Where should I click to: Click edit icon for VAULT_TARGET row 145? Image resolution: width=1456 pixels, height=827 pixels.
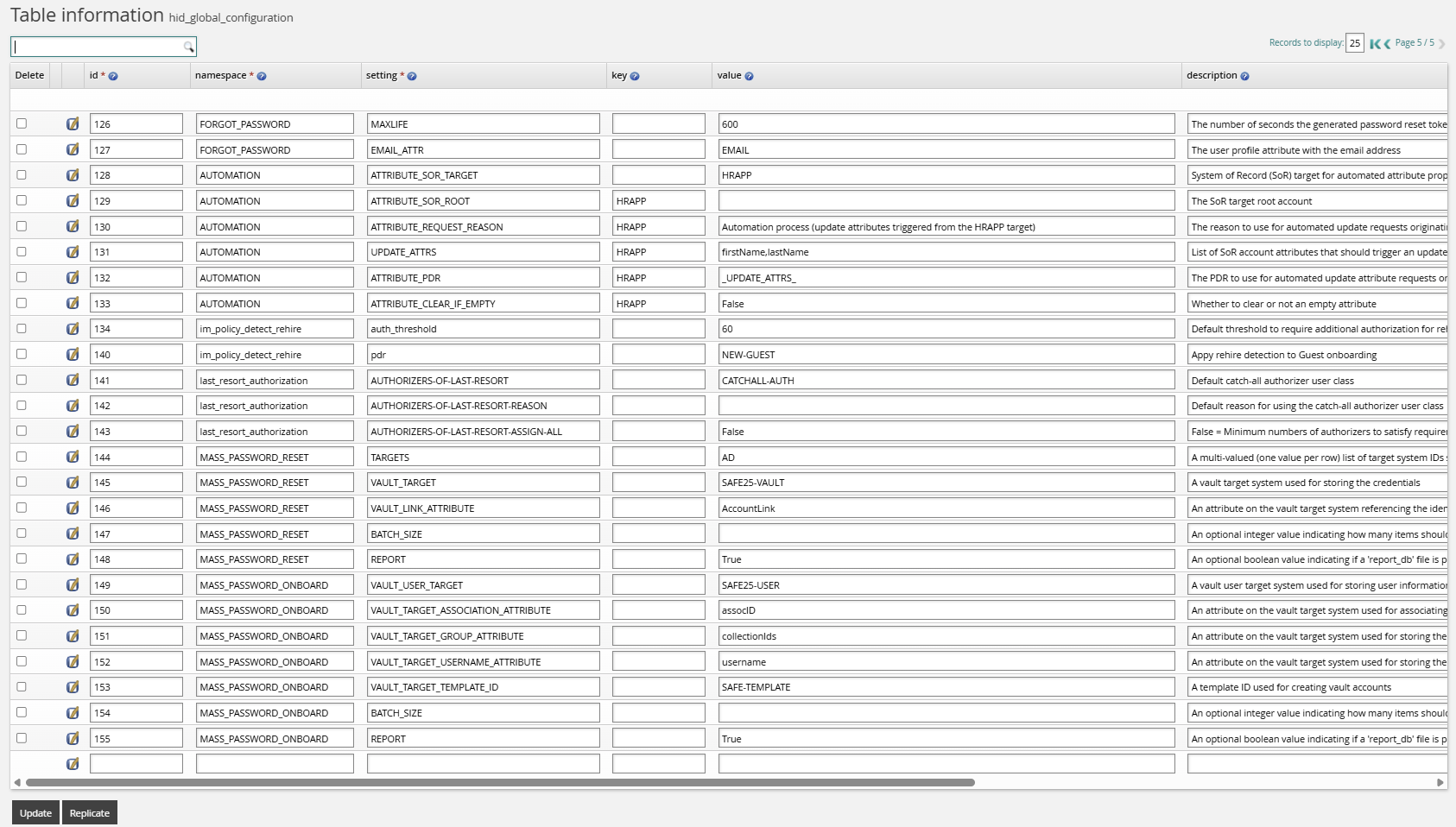tap(73, 483)
